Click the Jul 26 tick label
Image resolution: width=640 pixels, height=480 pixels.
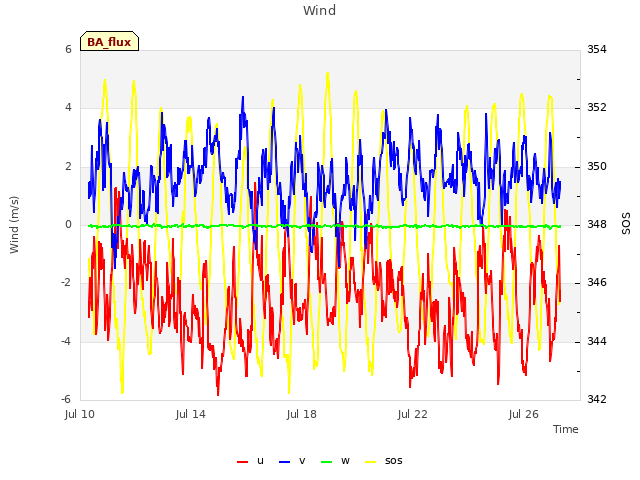point(524,414)
